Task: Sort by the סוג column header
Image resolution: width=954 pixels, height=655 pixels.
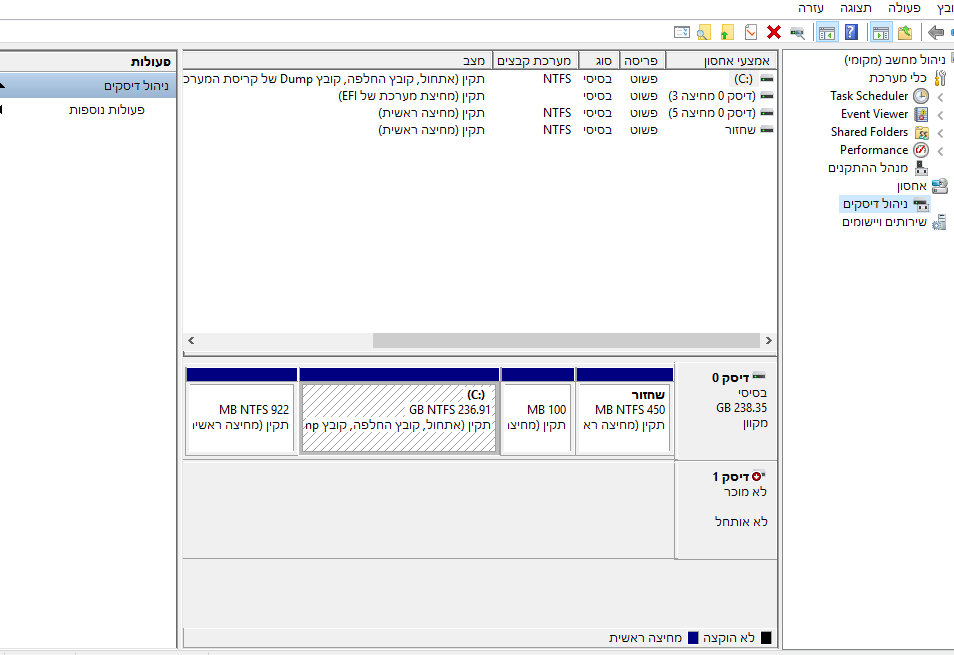Action: click(599, 60)
